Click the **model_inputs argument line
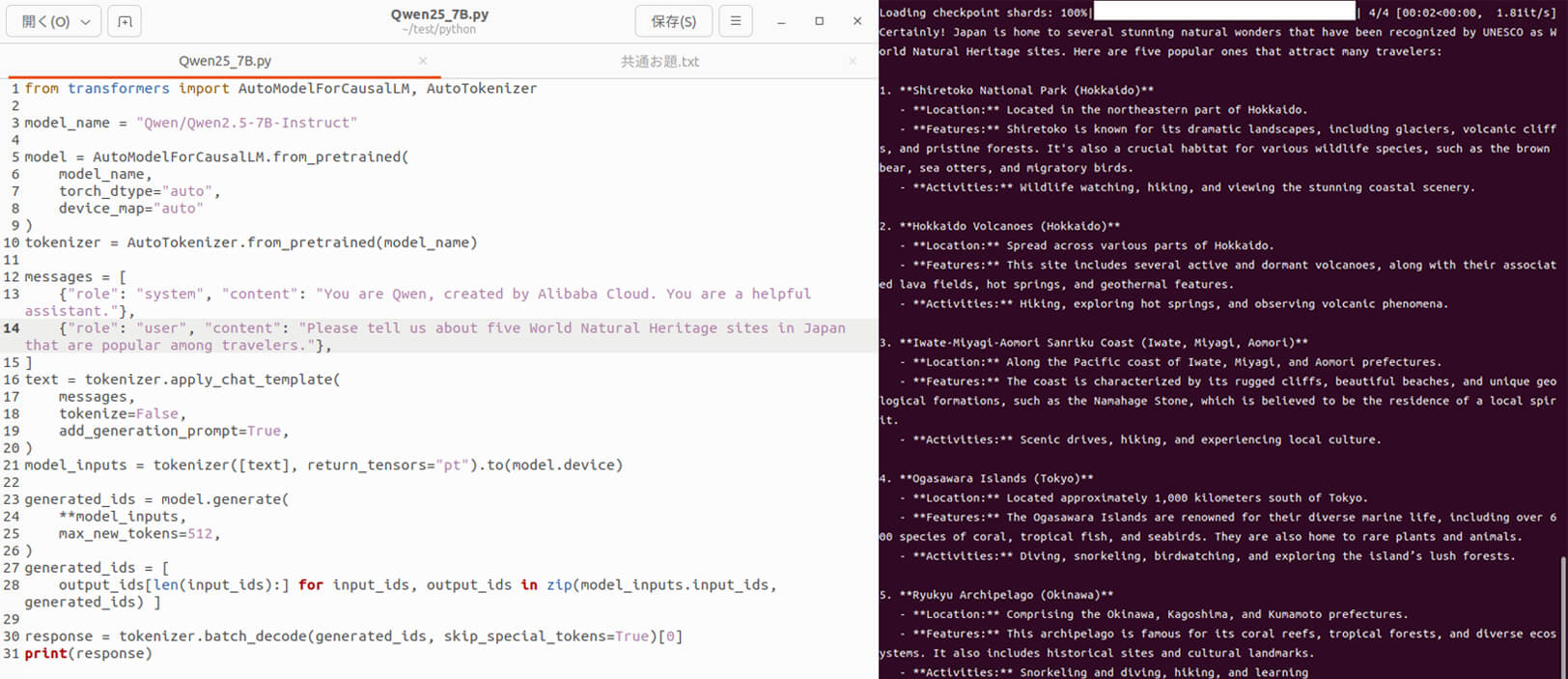1568x679 pixels. (123, 517)
